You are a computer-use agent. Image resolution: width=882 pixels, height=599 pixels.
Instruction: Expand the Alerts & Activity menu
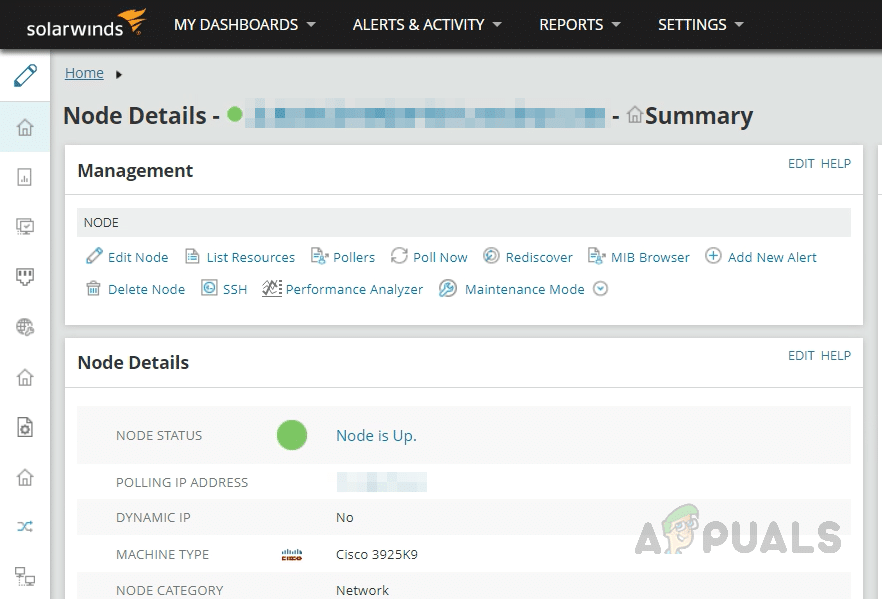click(427, 24)
